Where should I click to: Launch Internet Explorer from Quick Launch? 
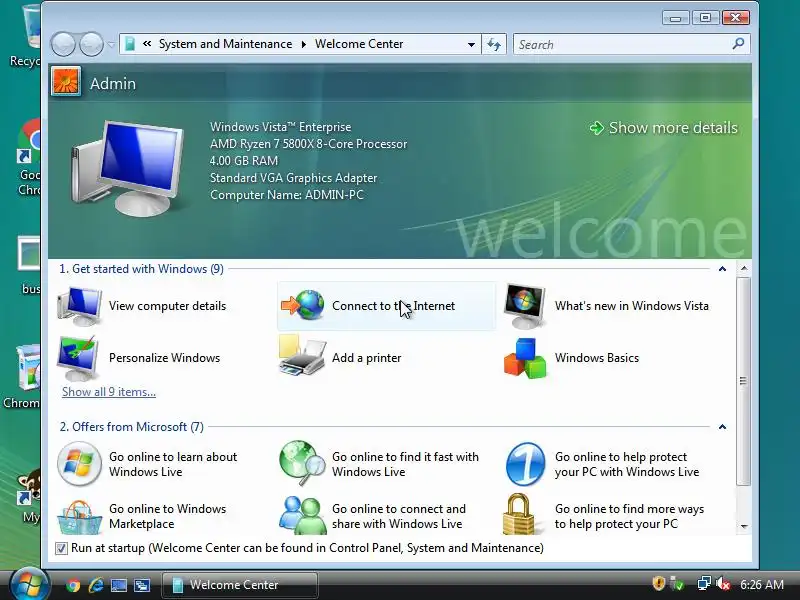[96, 585]
